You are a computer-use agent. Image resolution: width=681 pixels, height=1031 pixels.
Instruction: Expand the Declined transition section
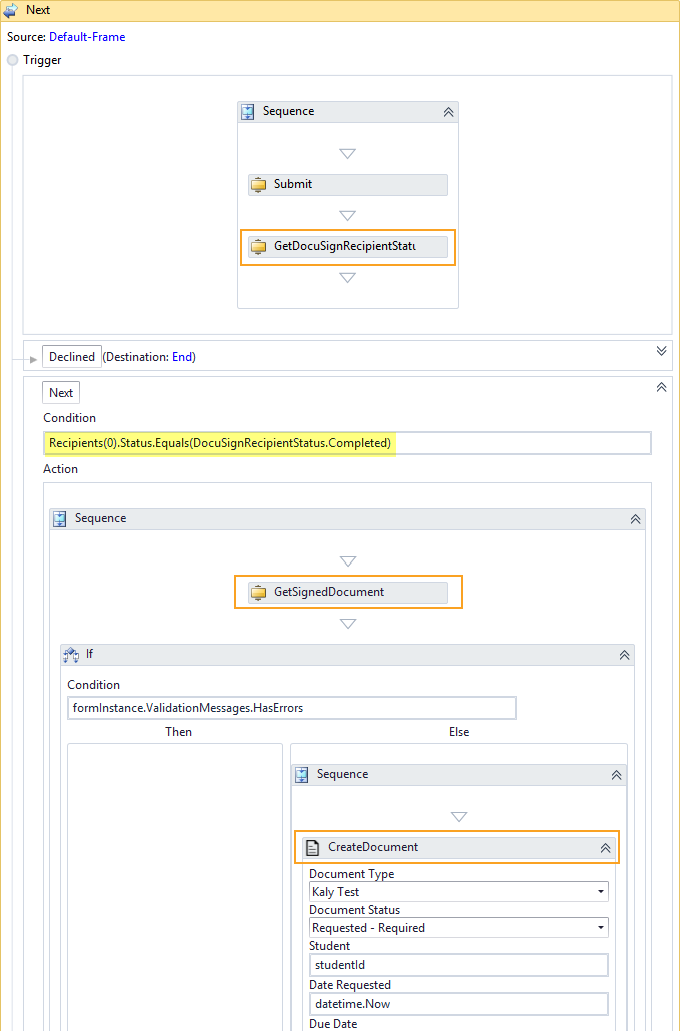click(x=660, y=351)
